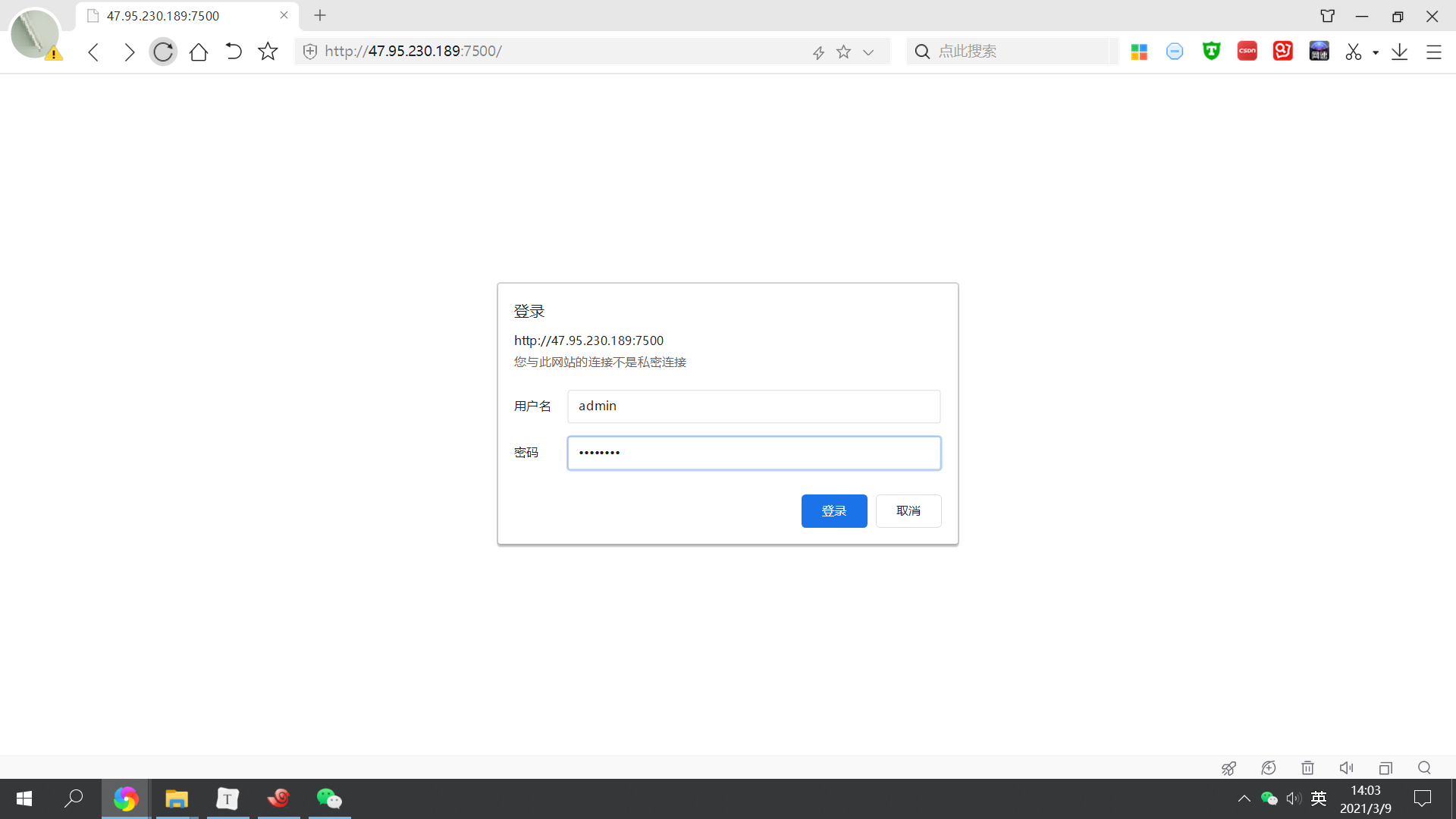Reload the current page
The height and width of the screenshot is (819, 1456).
point(162,51)
